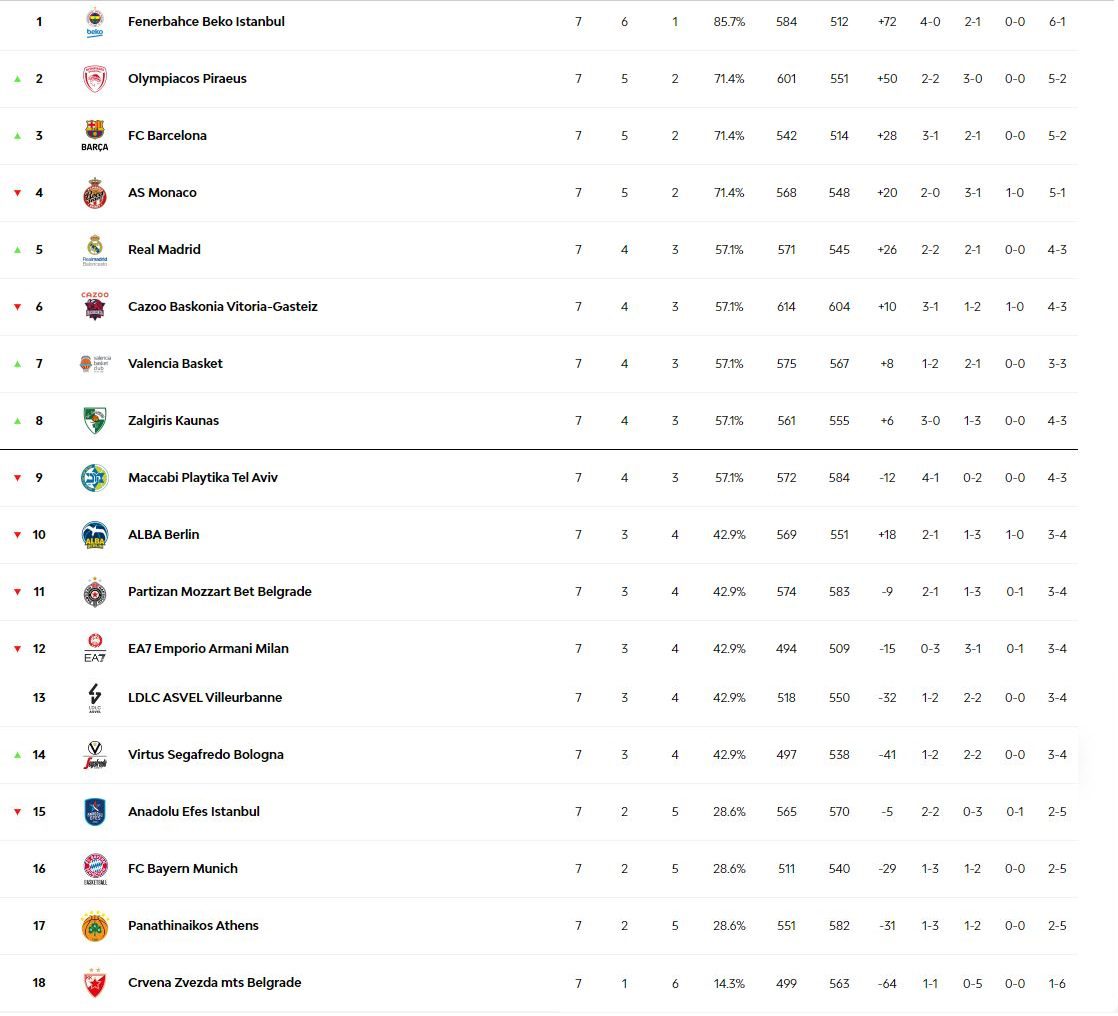Select the AS Monaco team logo
This screenshot has height=1016, width=1118.
(95, 193)
